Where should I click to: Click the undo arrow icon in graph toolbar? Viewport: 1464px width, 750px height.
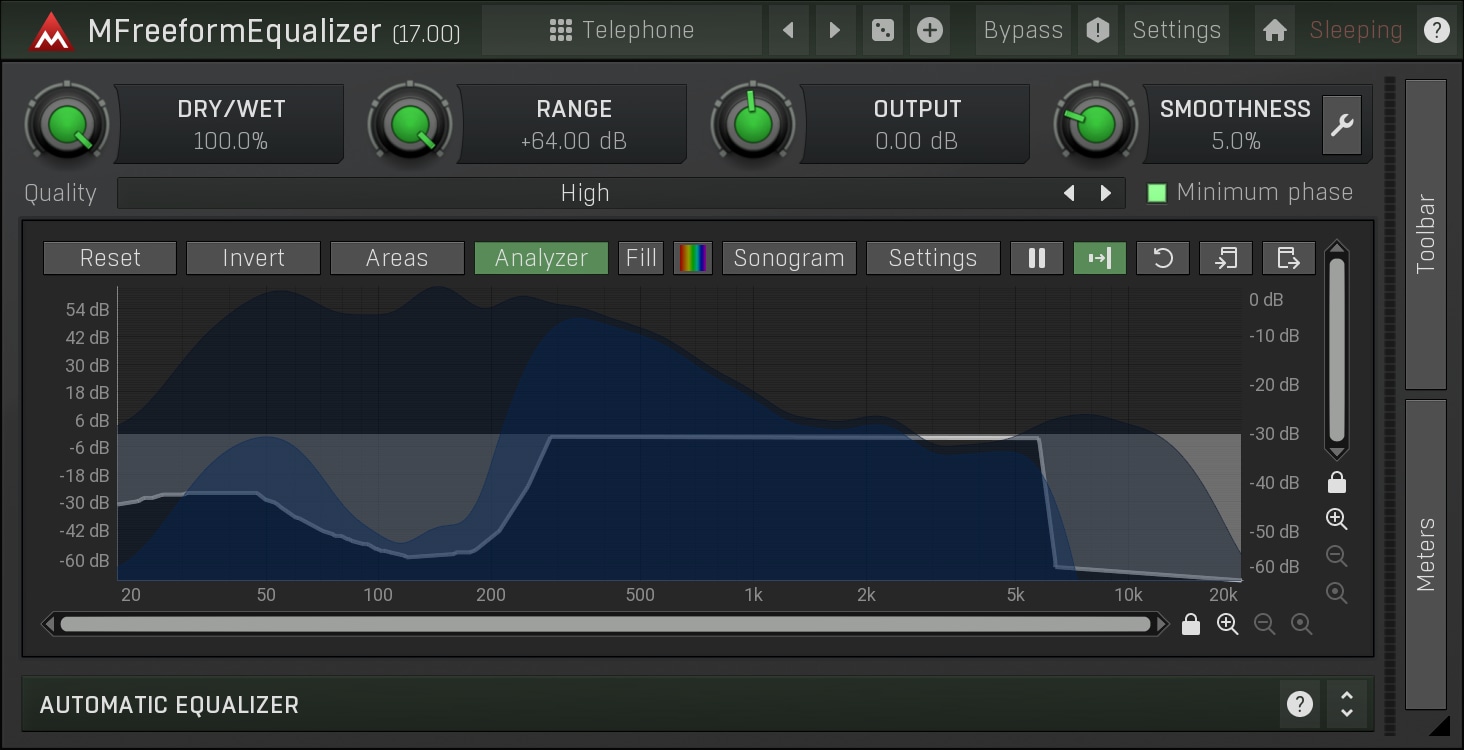click(1162, 258)
